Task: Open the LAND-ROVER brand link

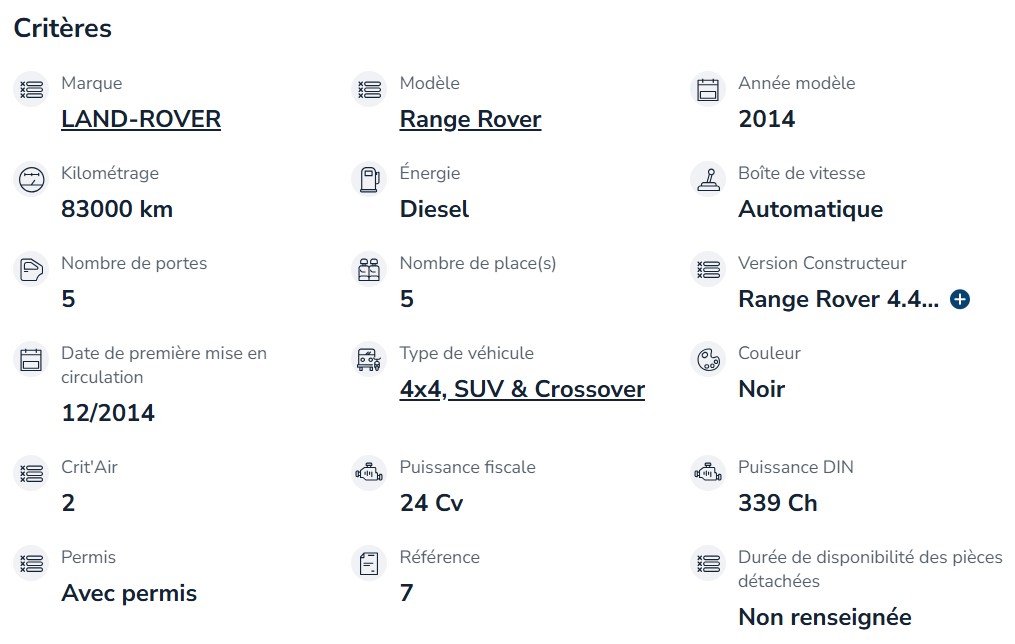Action: [x=141, y=119]
